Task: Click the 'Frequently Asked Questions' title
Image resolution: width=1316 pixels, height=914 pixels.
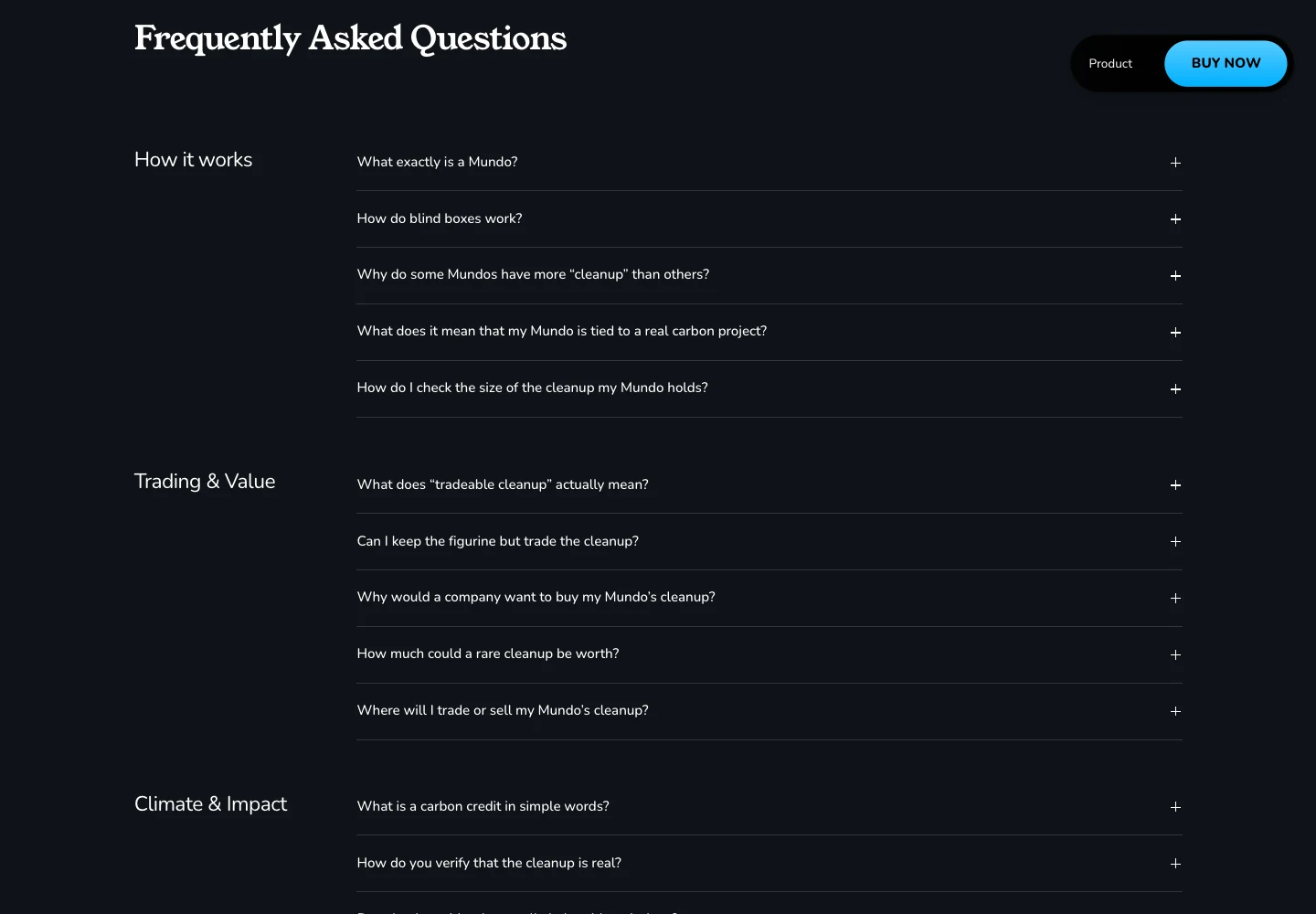Action: pos(350,38)
